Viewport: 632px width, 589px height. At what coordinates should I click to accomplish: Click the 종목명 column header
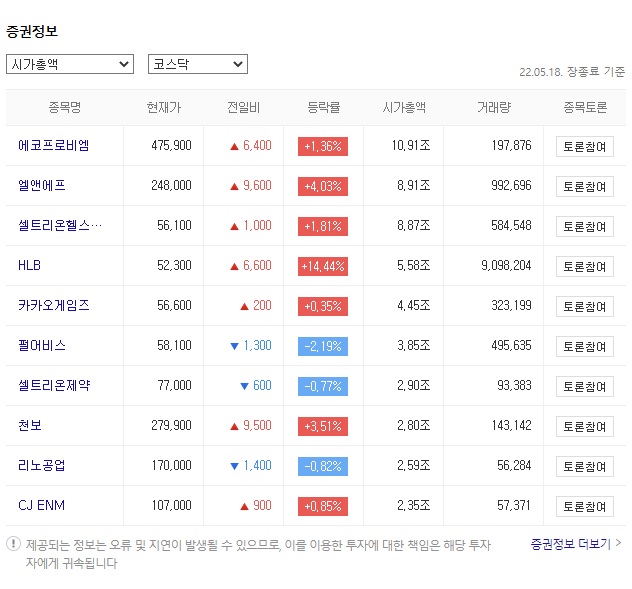point(64,107)
